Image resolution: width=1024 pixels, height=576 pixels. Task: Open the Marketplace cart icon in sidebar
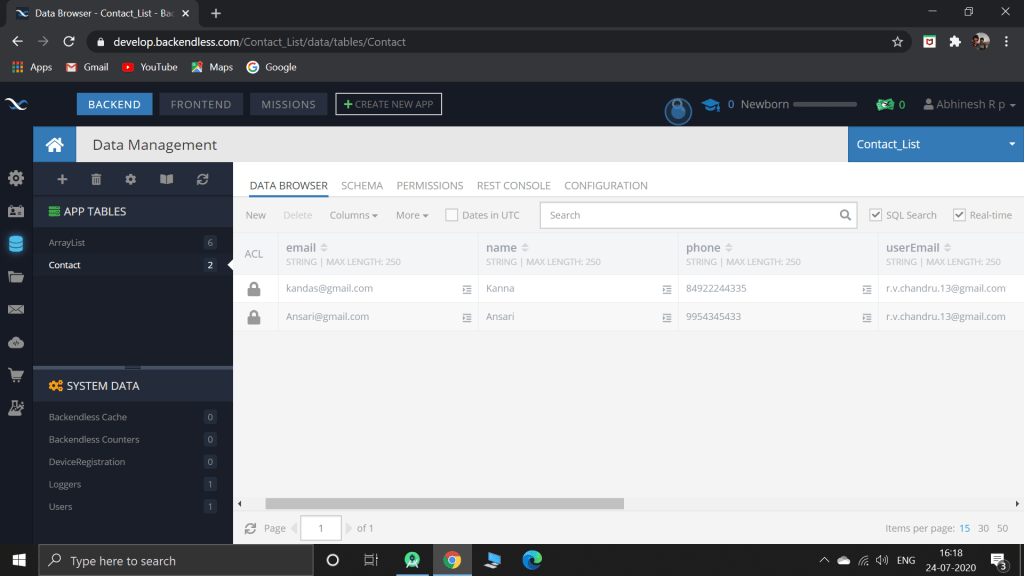16,375
